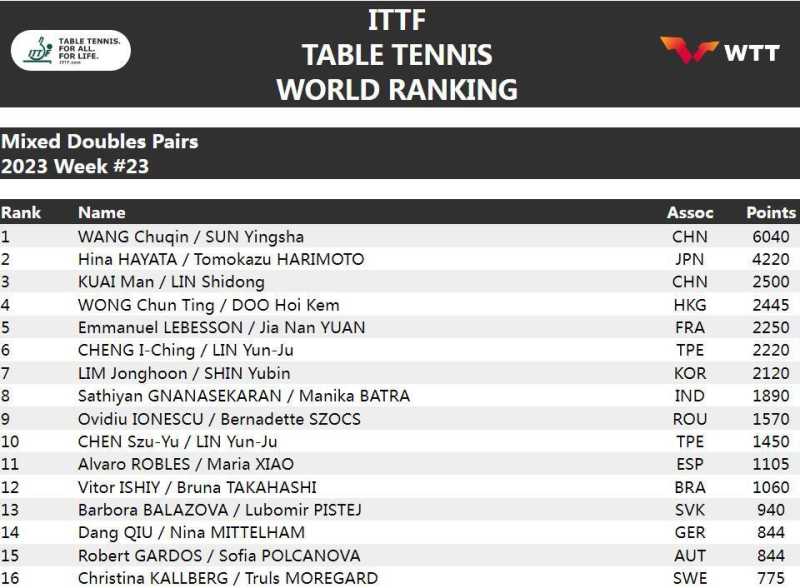Click Sathiyan GNANASEKARAN / Manika BATRA row
800x588 pixels.
(x=244, y=396)
